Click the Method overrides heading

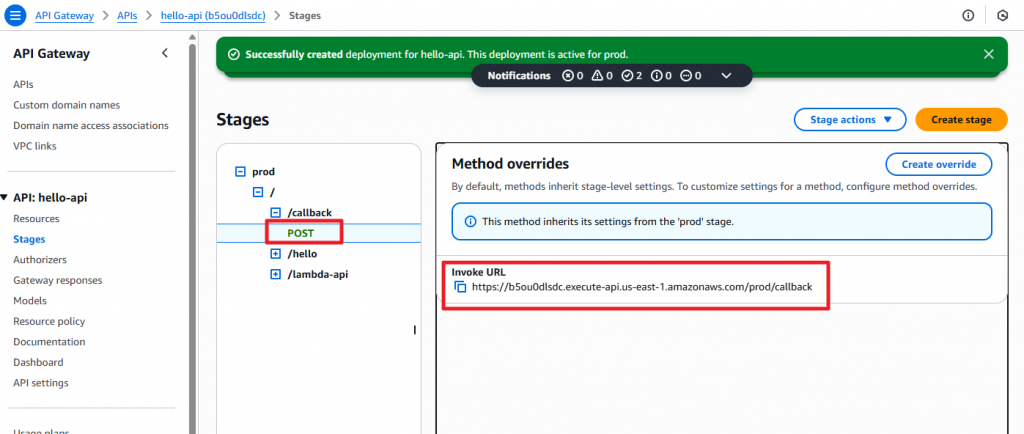(x=510, y=164)
